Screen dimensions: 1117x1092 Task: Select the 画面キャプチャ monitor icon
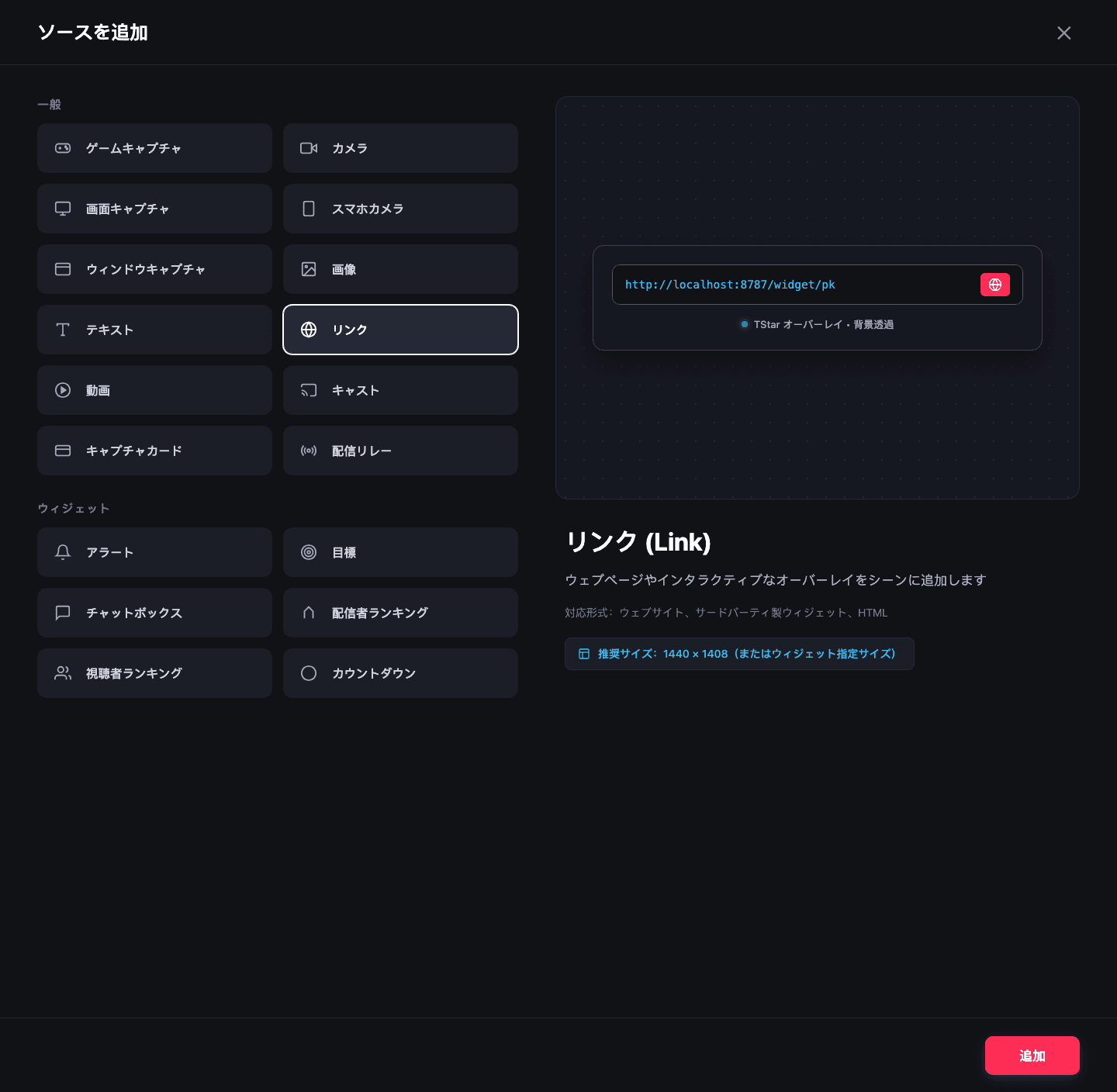(63, 209)
